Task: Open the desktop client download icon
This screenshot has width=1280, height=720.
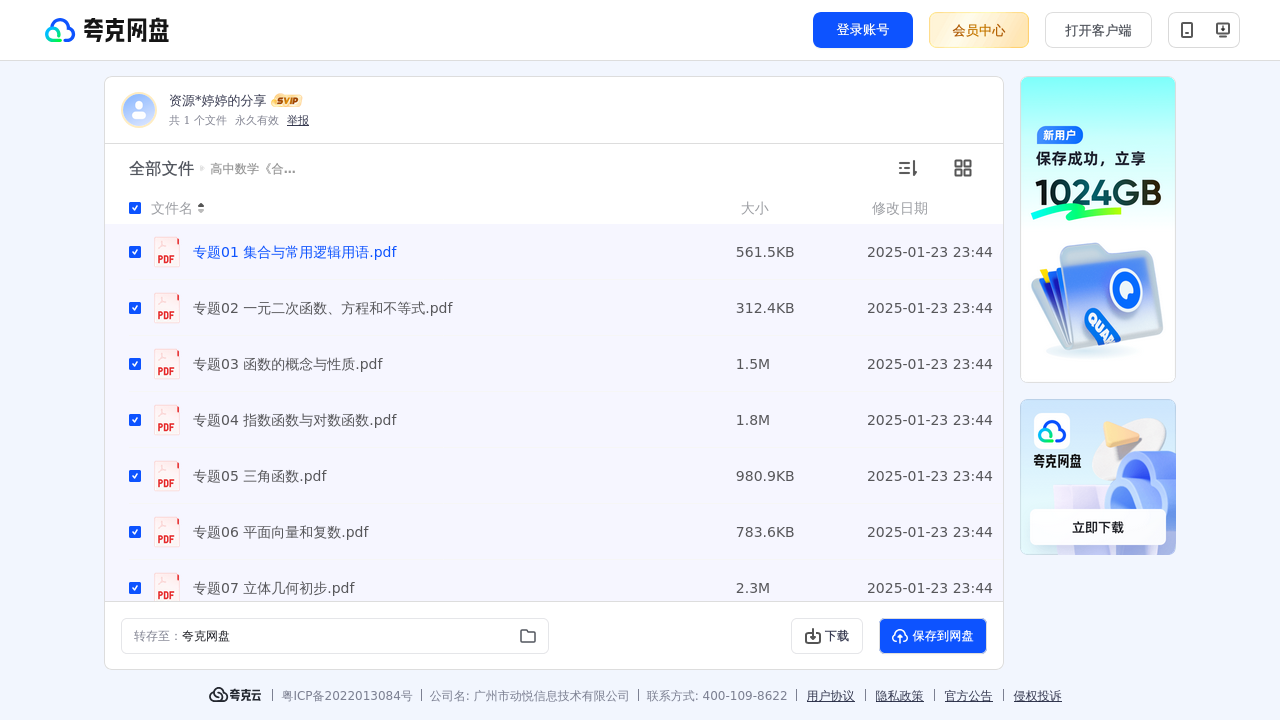Action: (x=1222, y=30)
